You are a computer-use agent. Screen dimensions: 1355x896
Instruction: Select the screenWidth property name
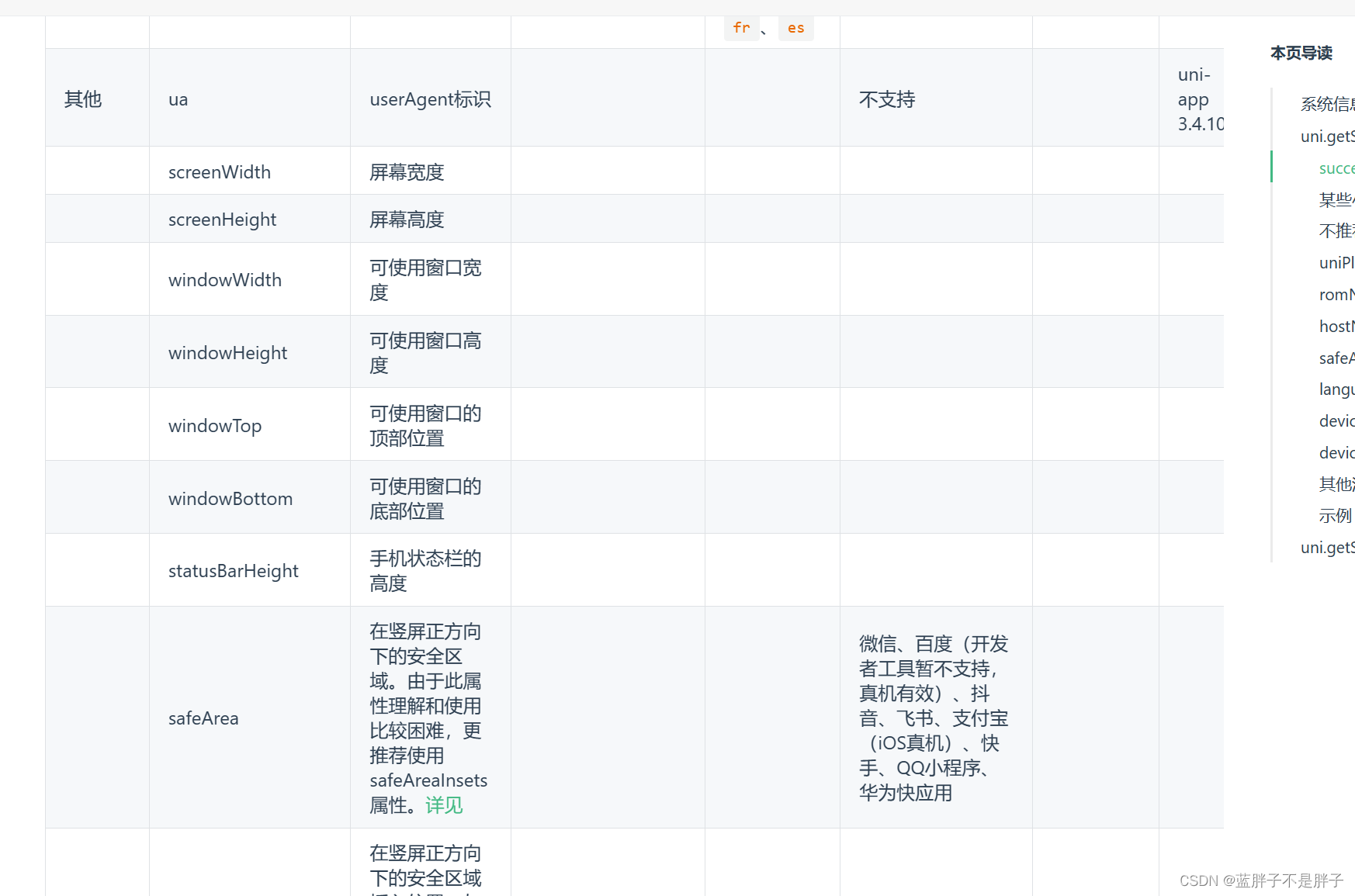point(220,171)
